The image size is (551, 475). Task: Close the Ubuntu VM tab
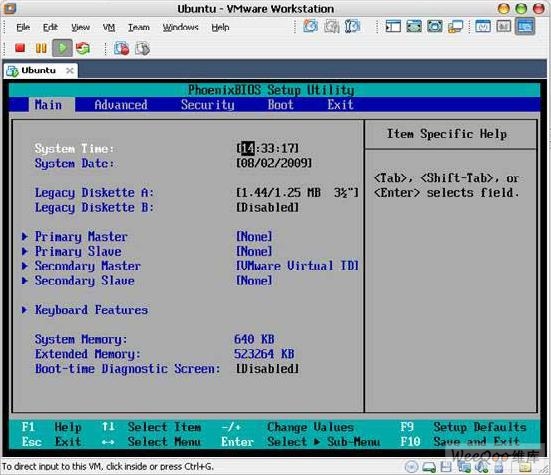coord(70,71)
